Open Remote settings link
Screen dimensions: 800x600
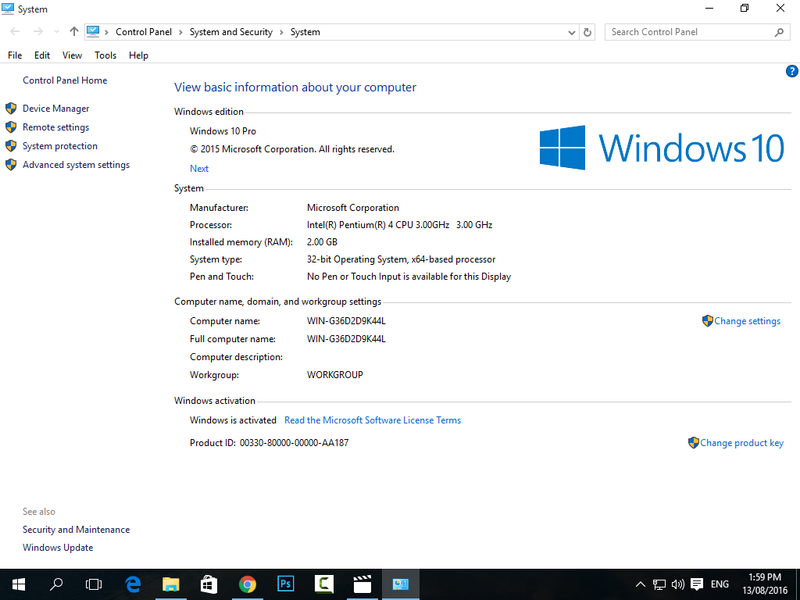point(56,127)
